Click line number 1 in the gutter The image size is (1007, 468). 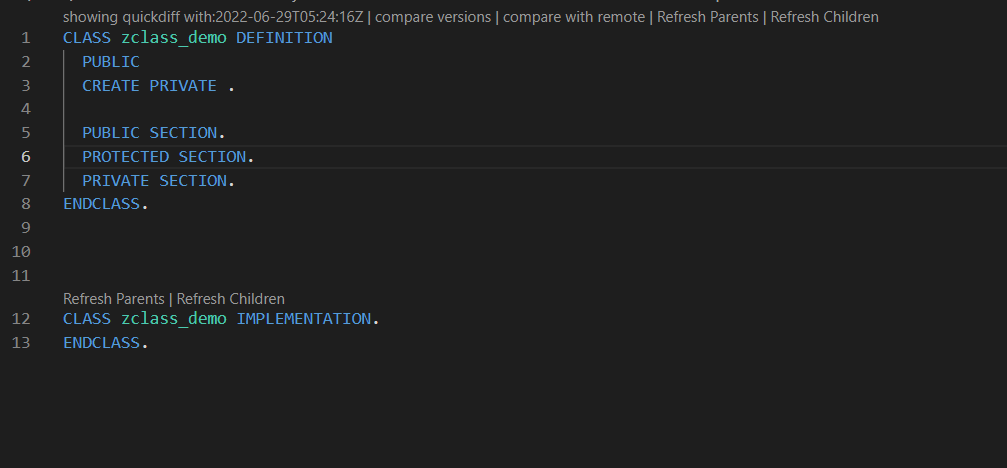pos(25,38)
